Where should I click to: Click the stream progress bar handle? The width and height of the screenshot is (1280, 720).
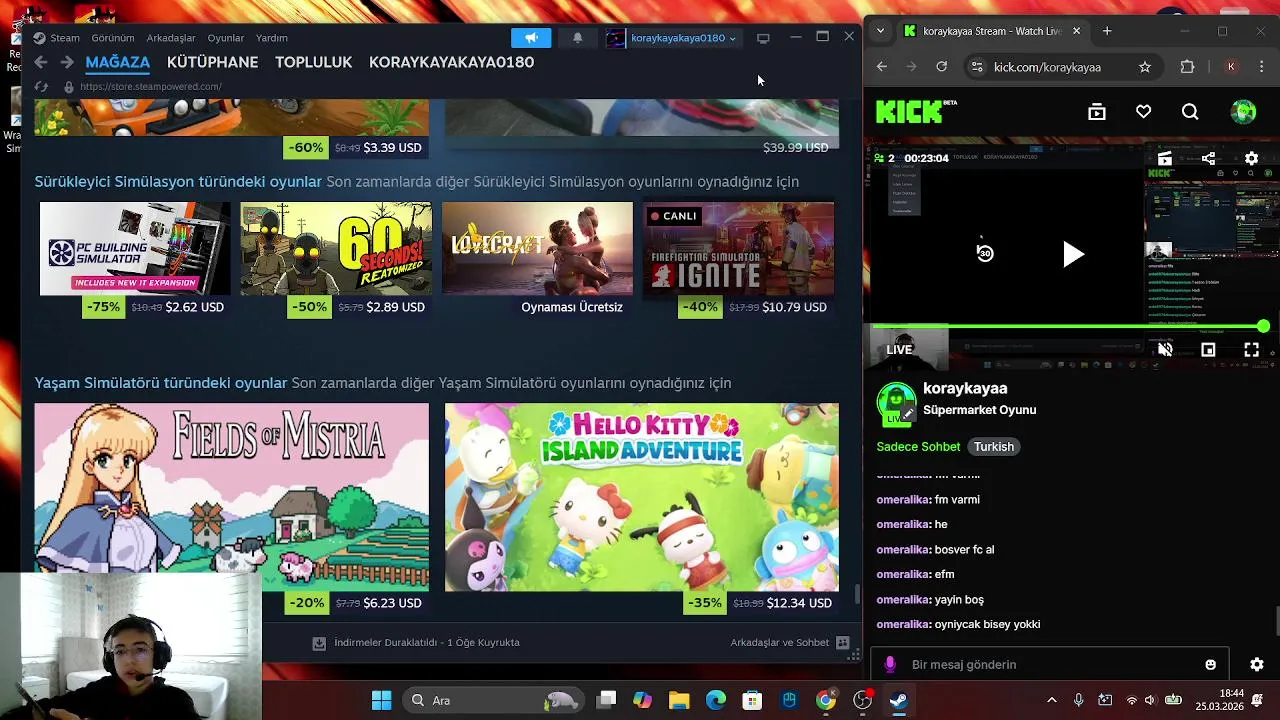1264,327
